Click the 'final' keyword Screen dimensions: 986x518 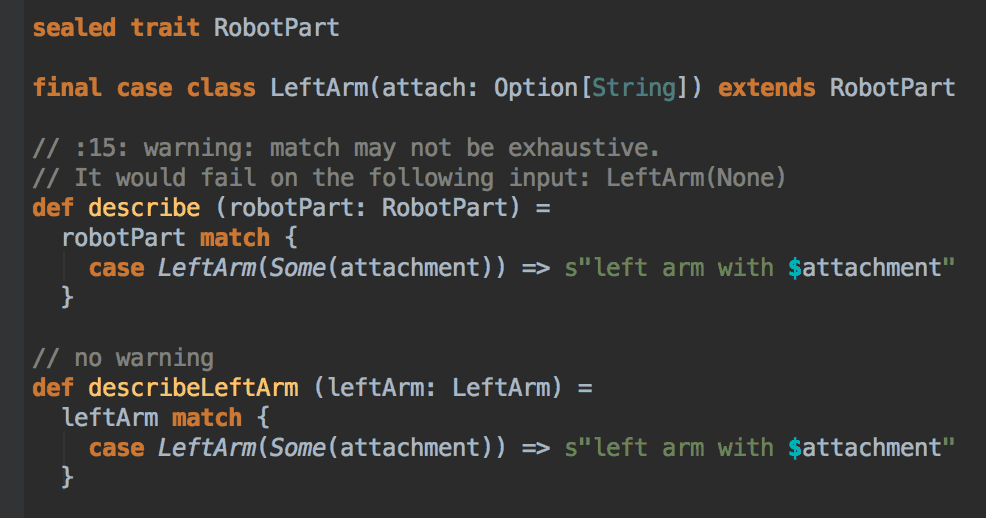coord(67,88)
